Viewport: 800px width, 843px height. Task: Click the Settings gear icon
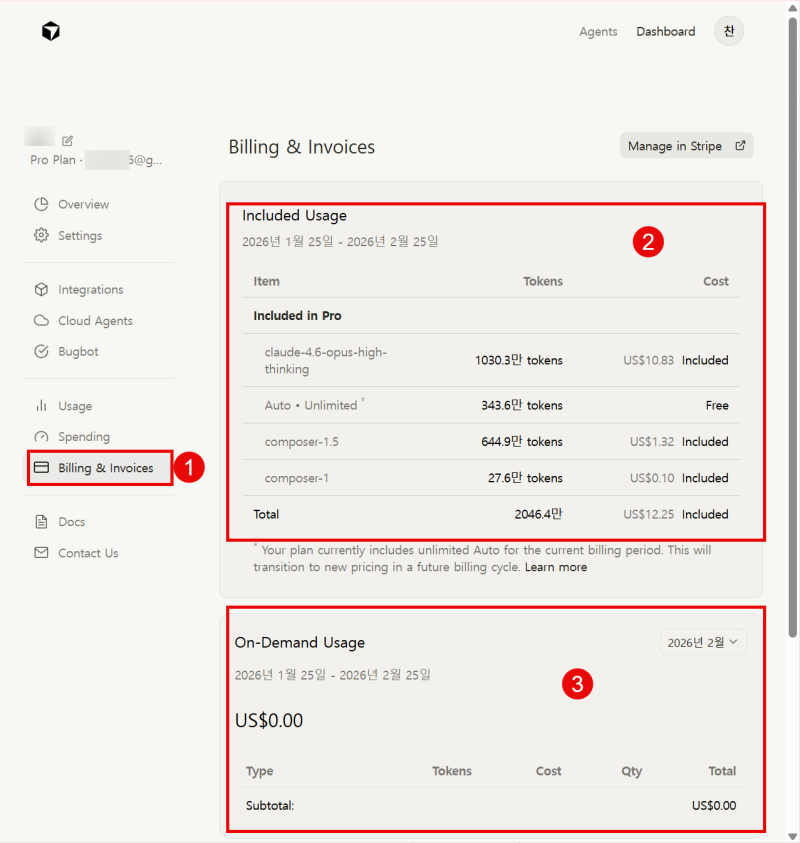coord(41,235)
